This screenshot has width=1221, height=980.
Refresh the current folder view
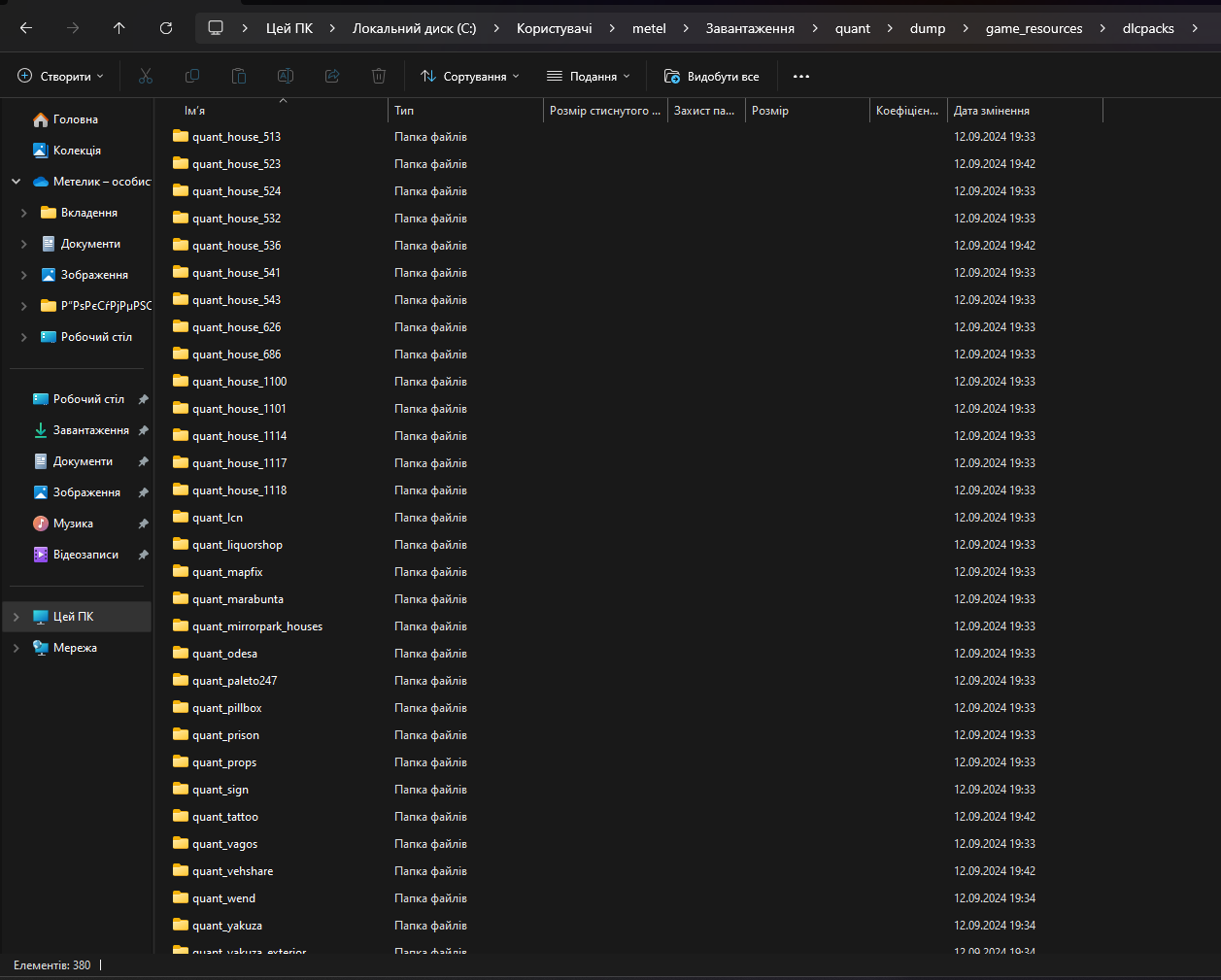tap(166, 28)
